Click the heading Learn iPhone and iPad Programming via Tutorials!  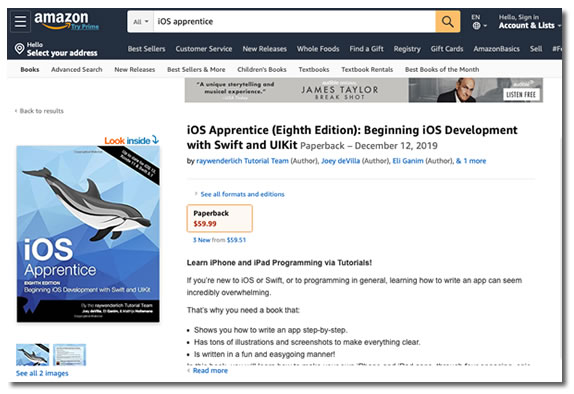coord(279,263)
